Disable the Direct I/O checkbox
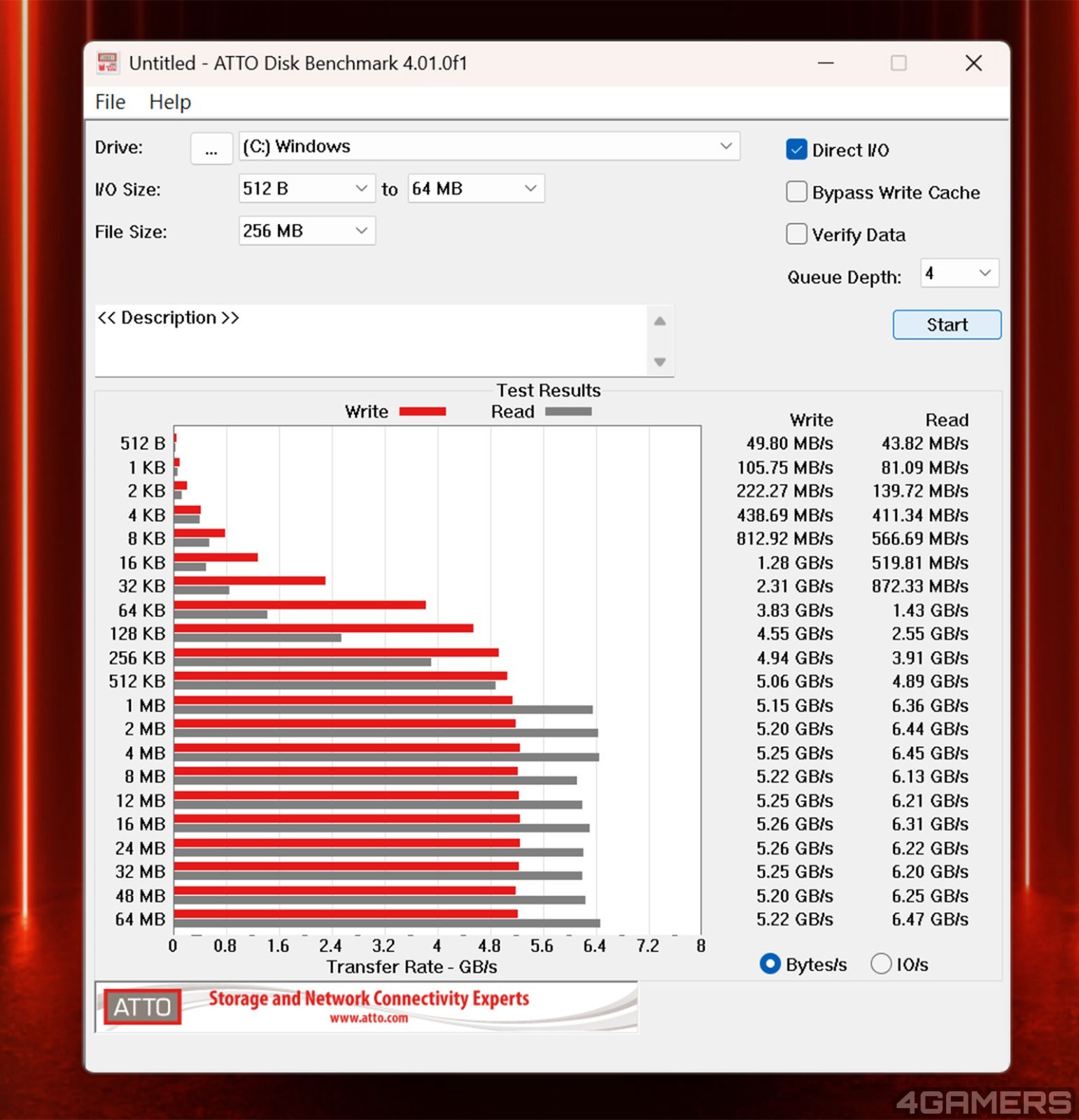 796,150
